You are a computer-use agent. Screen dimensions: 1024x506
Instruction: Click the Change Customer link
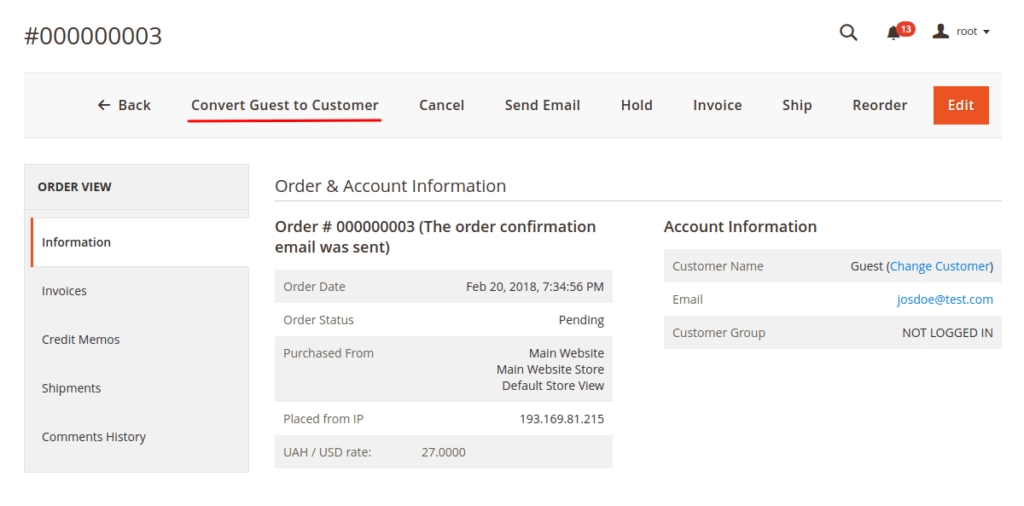[x=940, y=266]
